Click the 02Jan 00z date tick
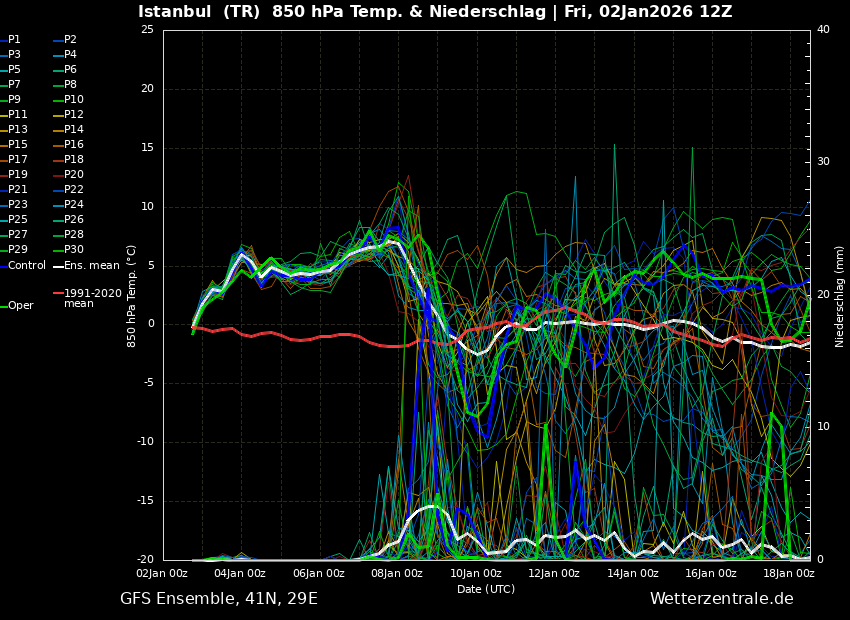 [162, 573]
